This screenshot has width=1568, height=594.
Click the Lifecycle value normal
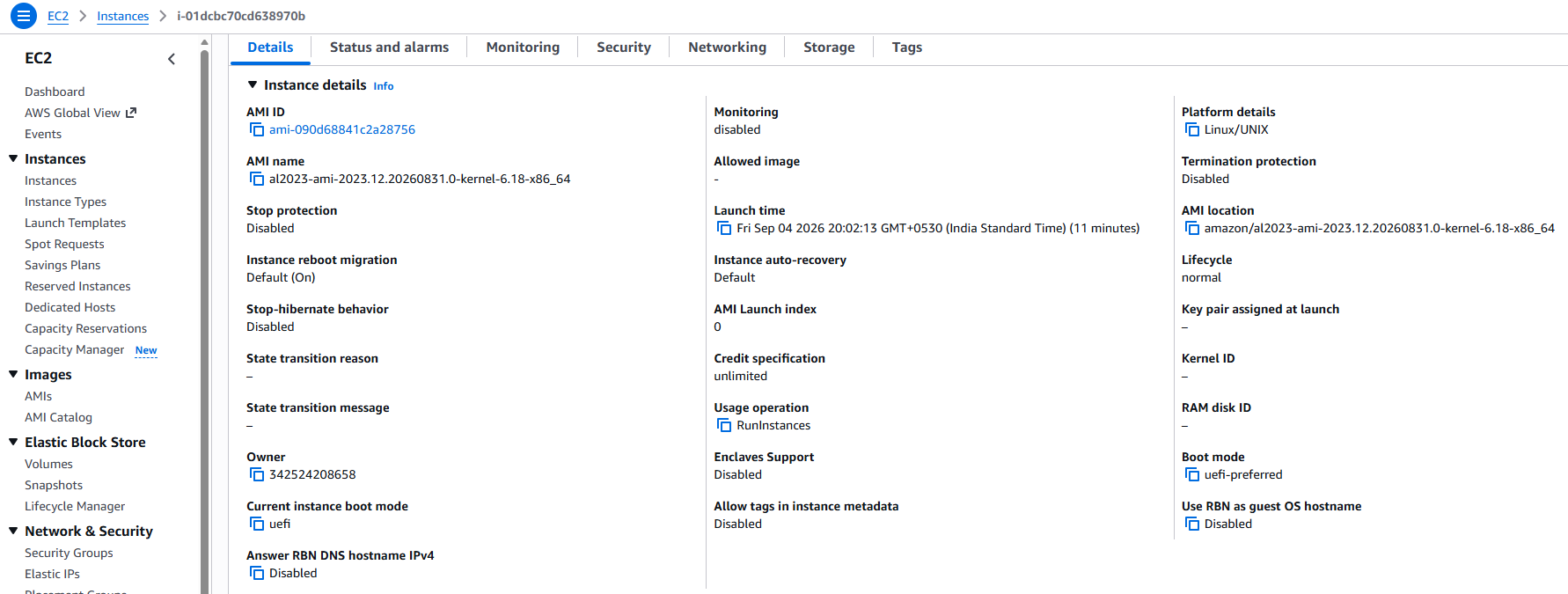[1201, 277]
